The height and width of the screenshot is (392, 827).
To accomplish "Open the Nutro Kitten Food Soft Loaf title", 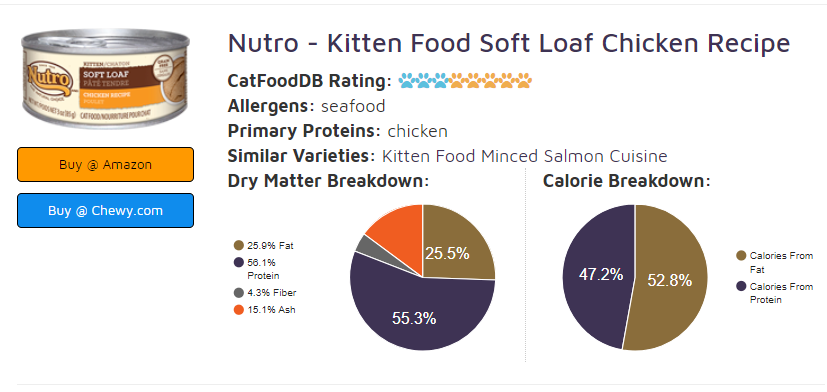I will (508, 43).
